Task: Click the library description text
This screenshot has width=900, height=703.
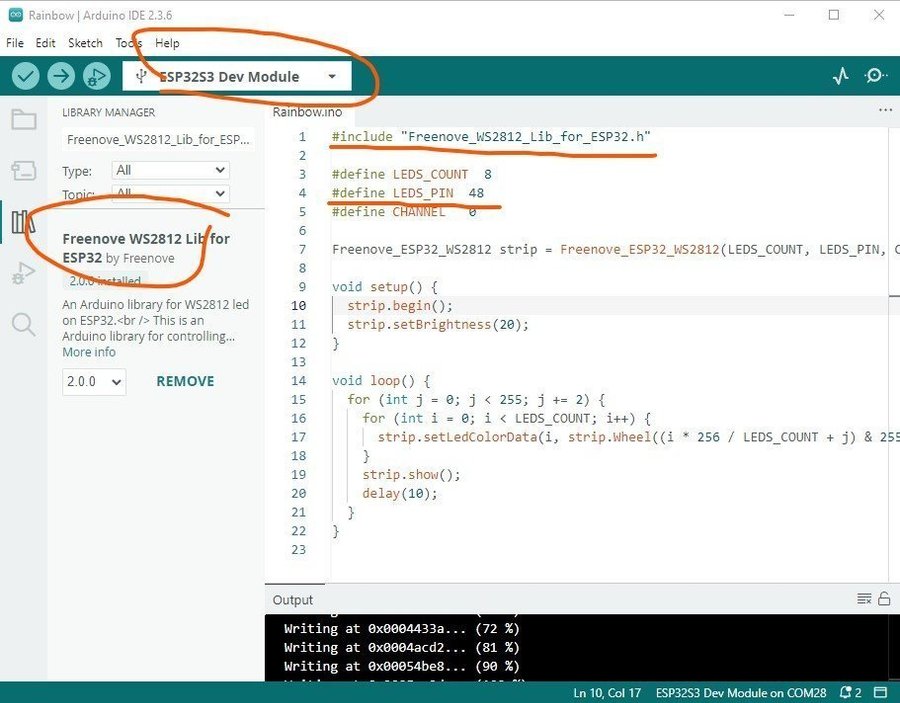Action: pyautogui.click(x=156, y=320)
